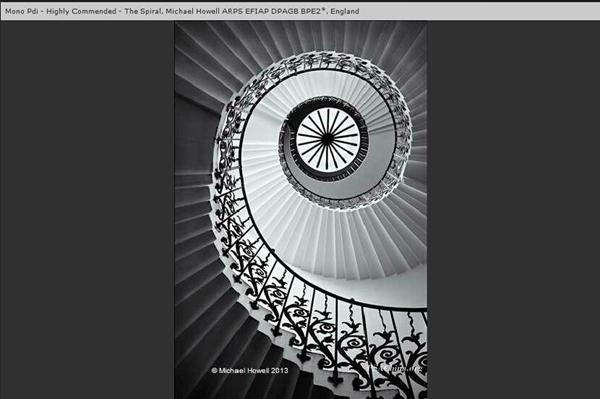This screenshot has width=600, height=399.
Task: Click the 'EFIAP' distinction text
Action: 256,11
